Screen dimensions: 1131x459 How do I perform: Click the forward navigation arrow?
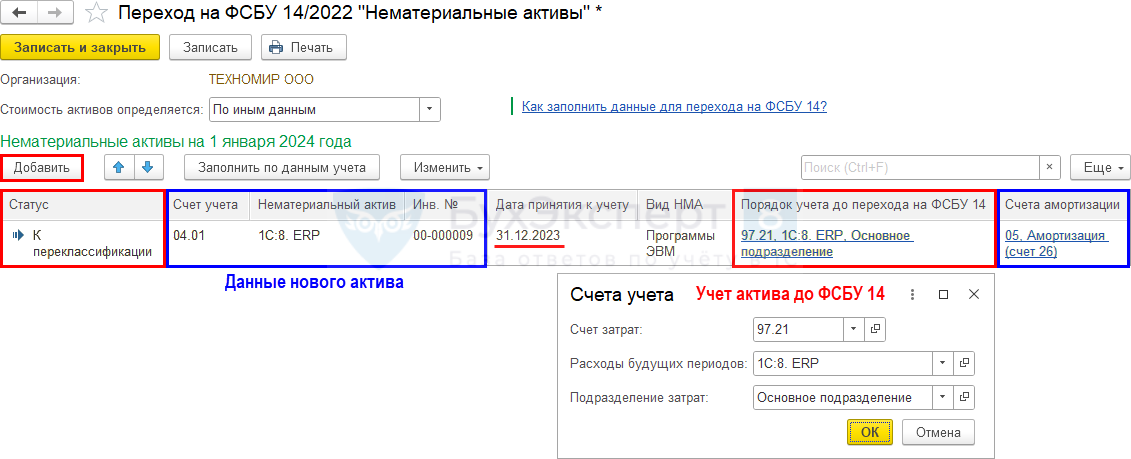(x=54, y=14)
